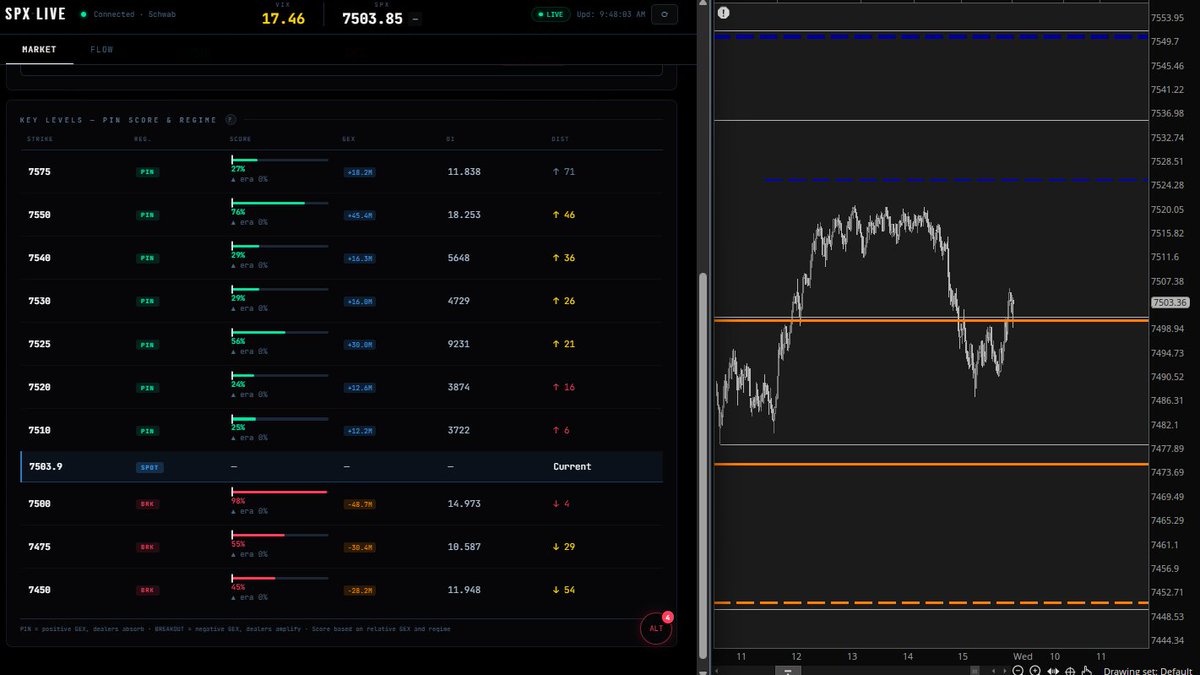
Task: Click the GEX column header
Action: click(x=349, y=139)
